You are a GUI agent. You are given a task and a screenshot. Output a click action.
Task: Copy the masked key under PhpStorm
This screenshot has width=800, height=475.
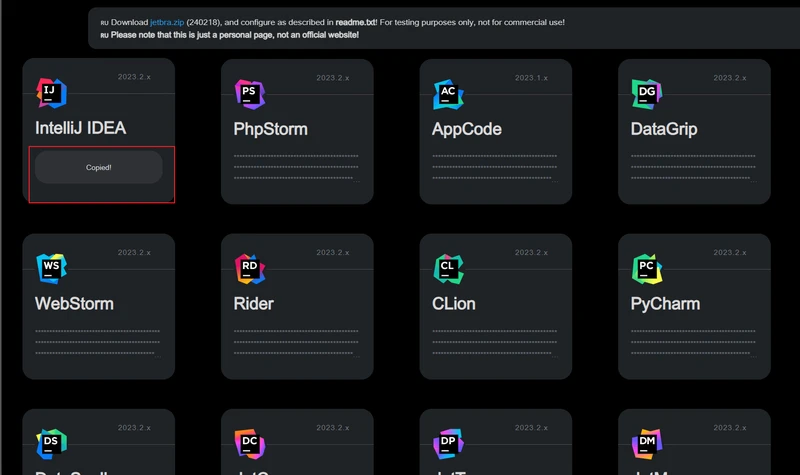coord(297,167)
